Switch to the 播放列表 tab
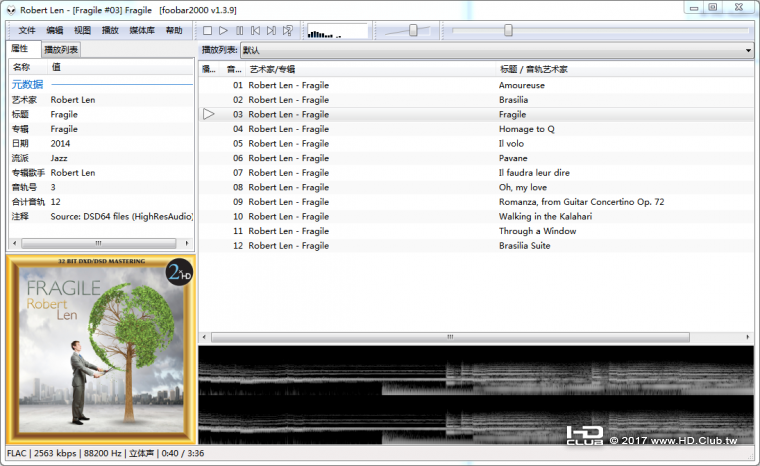Screen dimensions: 760x466 pos(61,49)
